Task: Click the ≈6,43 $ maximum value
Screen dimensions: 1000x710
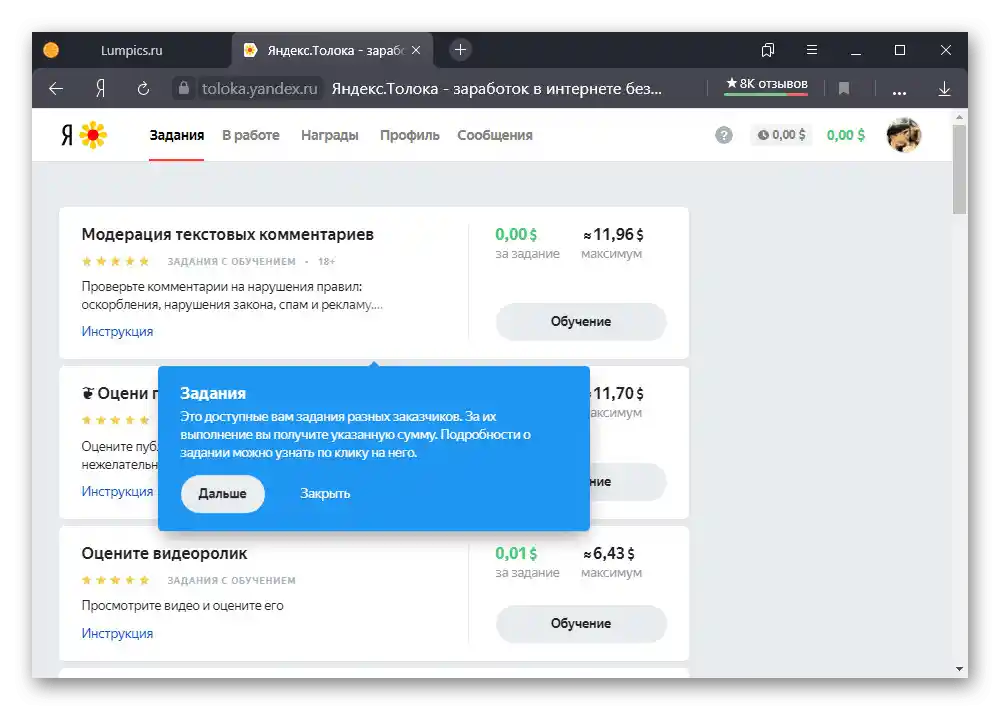Action: click(x=608, y=554)
